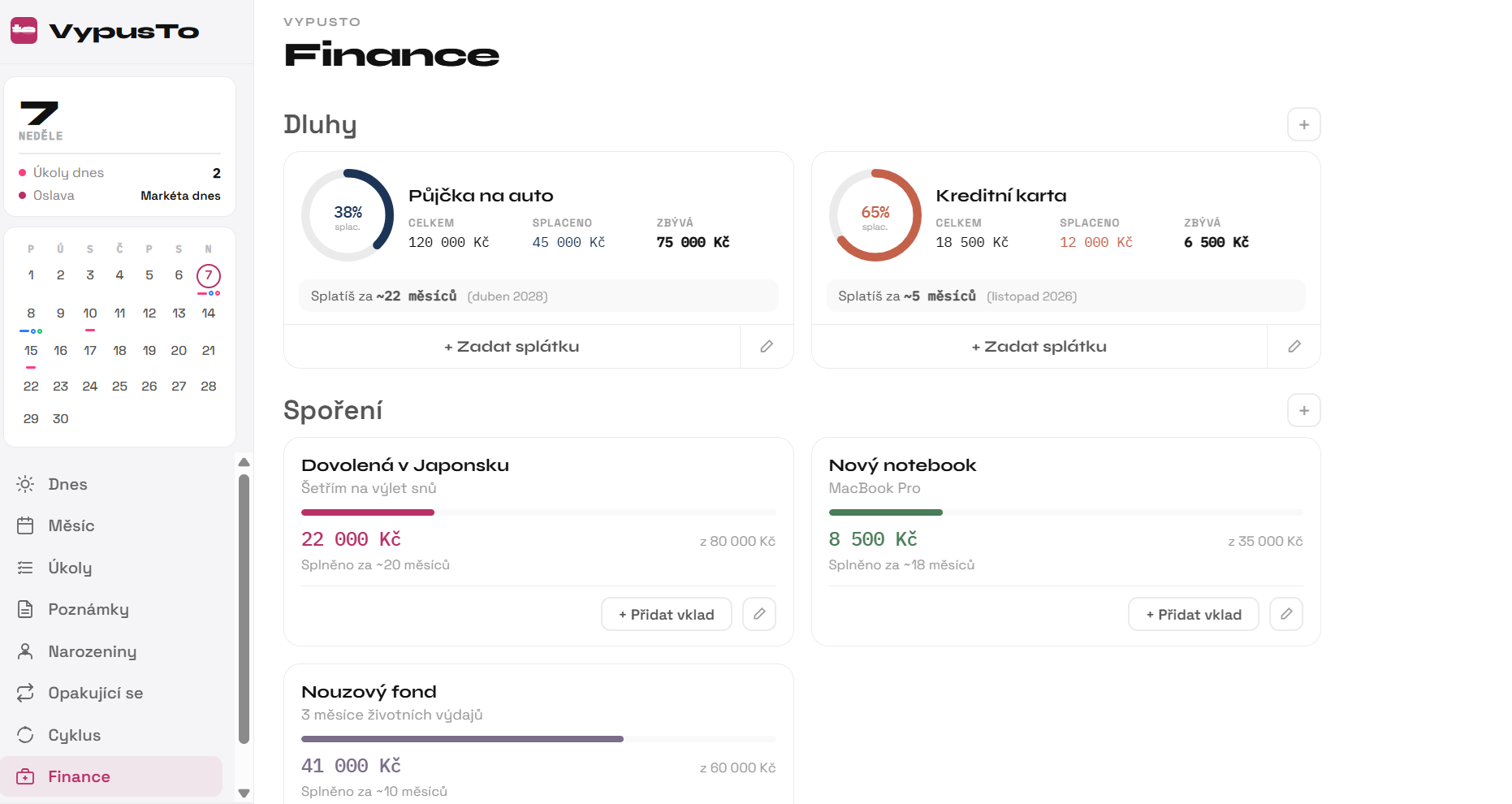Screen dimensions: 1512x804
Task: Select day 14 in the mini calendar
Action: click(x=209, y=313)
